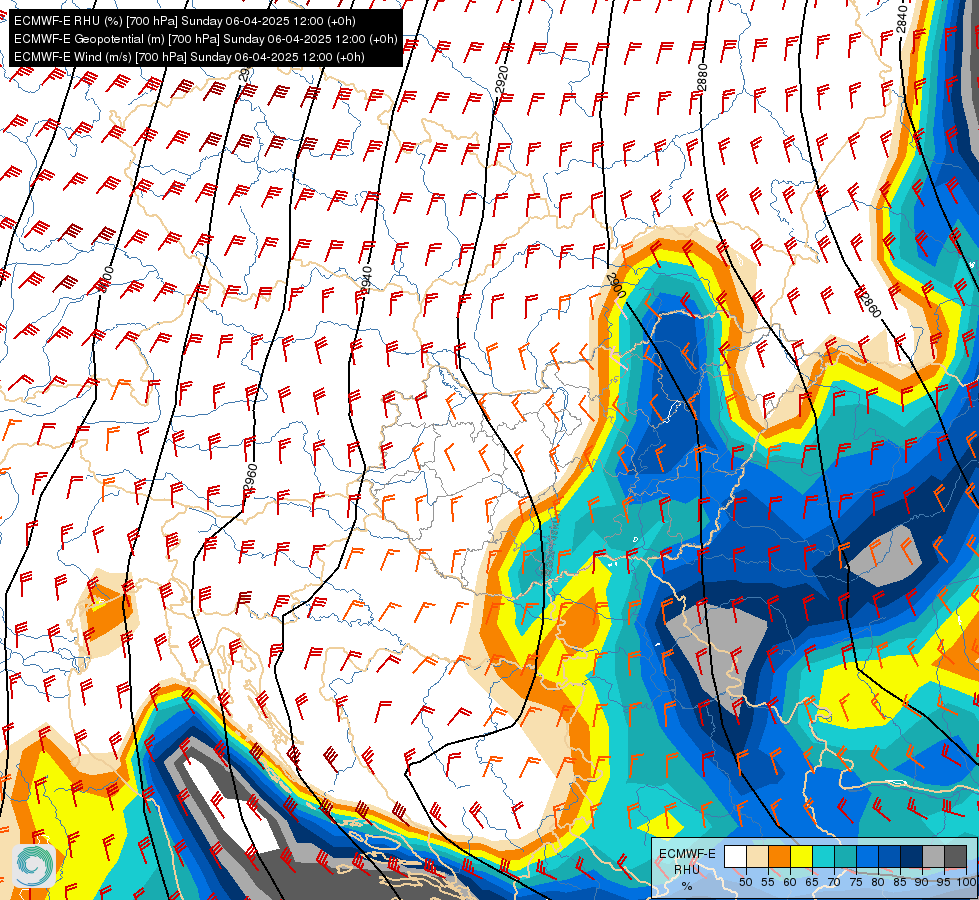Click the legend tick label '60'
The height and width of the screenshot is (900, 979).
click(790, 882)
